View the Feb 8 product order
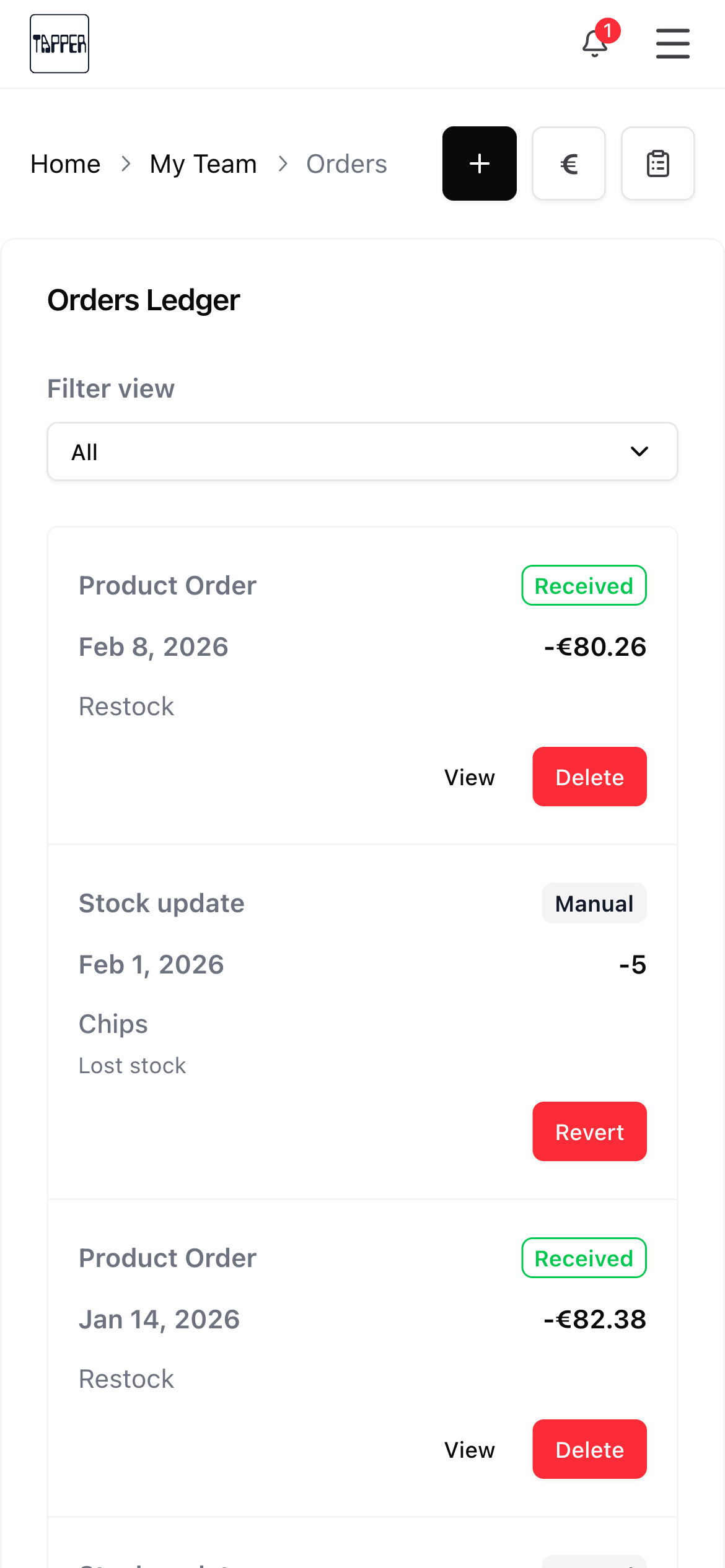The image size is (725, 1568). [x=469, y=777]
